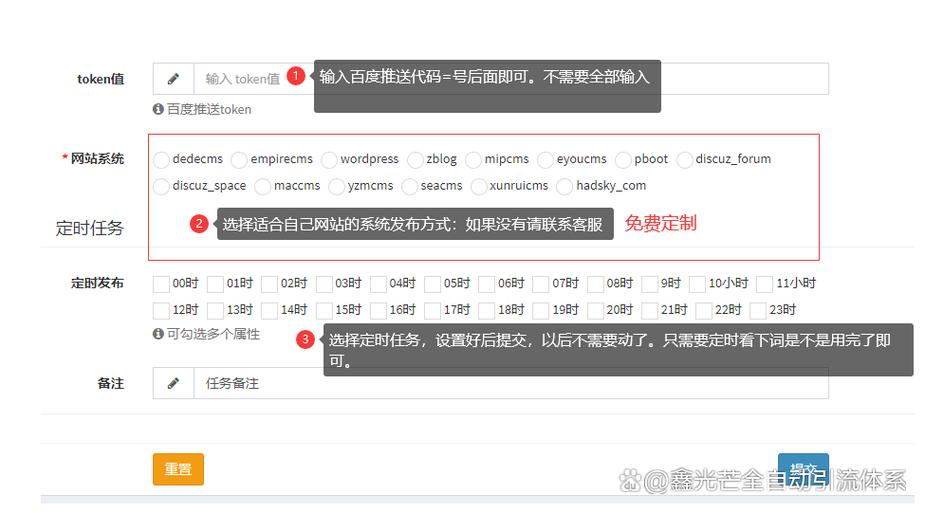The width and height of the screenshot is (925, 513).
Task: Check the 23时 schedule checkbox
Action: 758,310
